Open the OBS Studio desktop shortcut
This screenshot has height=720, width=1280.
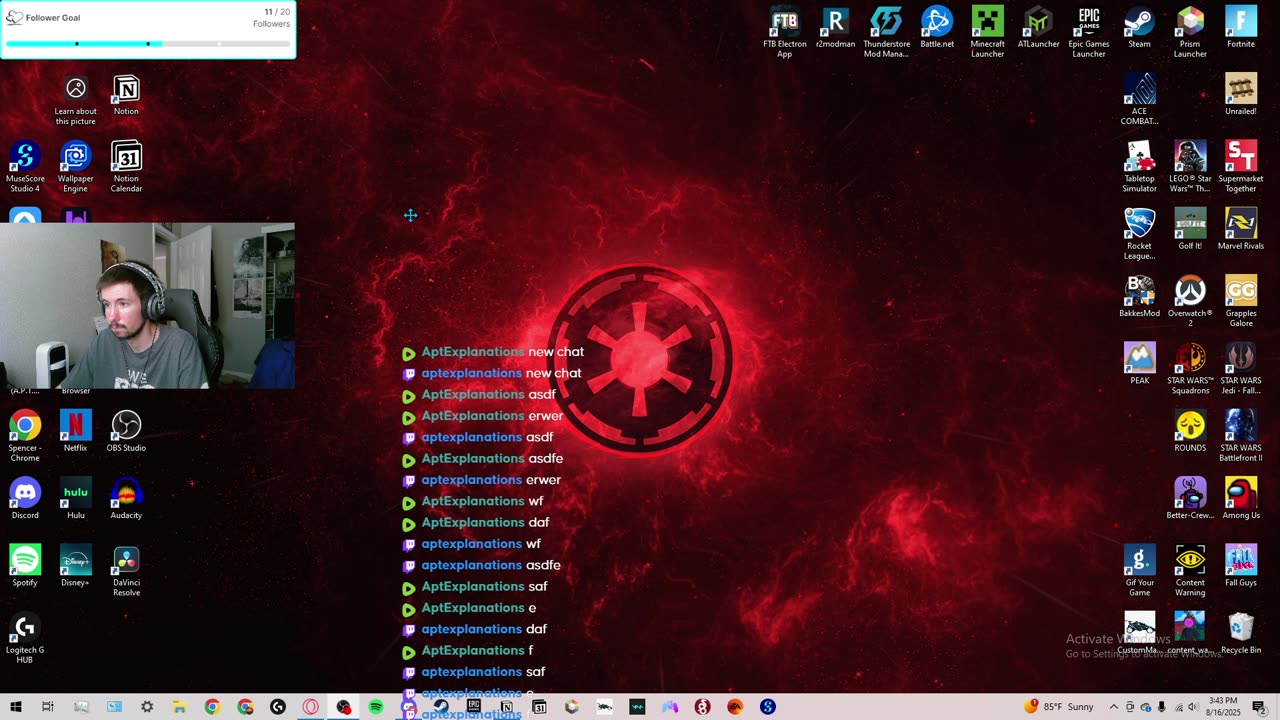[126, 431]
